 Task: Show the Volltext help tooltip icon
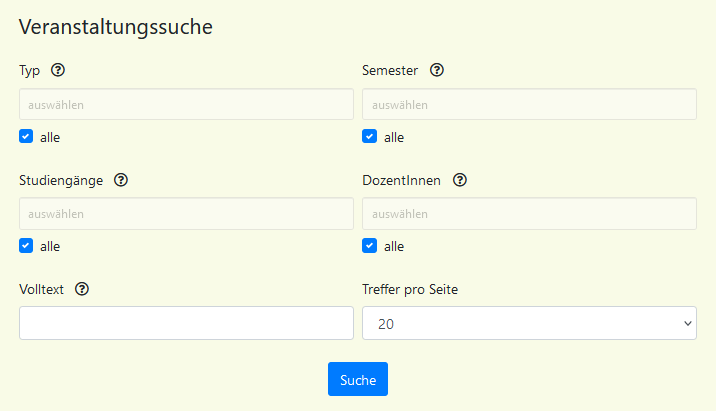click(x=82, y=289)
